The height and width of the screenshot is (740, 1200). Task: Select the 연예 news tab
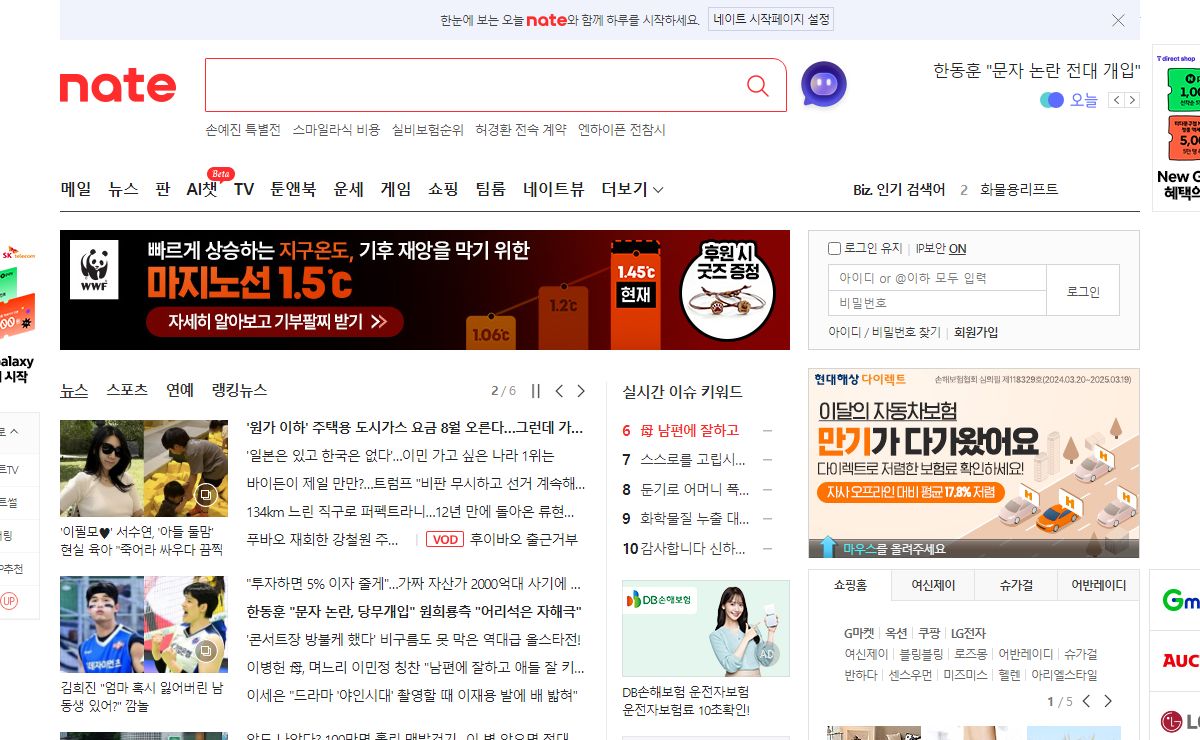(x=180, y=390)
